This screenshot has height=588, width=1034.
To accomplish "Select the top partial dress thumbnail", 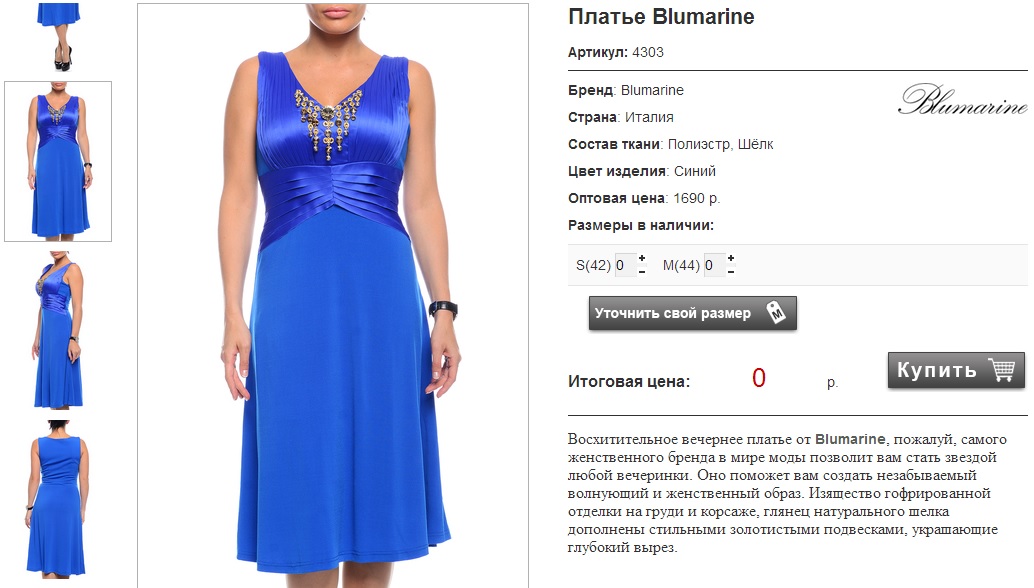I will (58, 36).
